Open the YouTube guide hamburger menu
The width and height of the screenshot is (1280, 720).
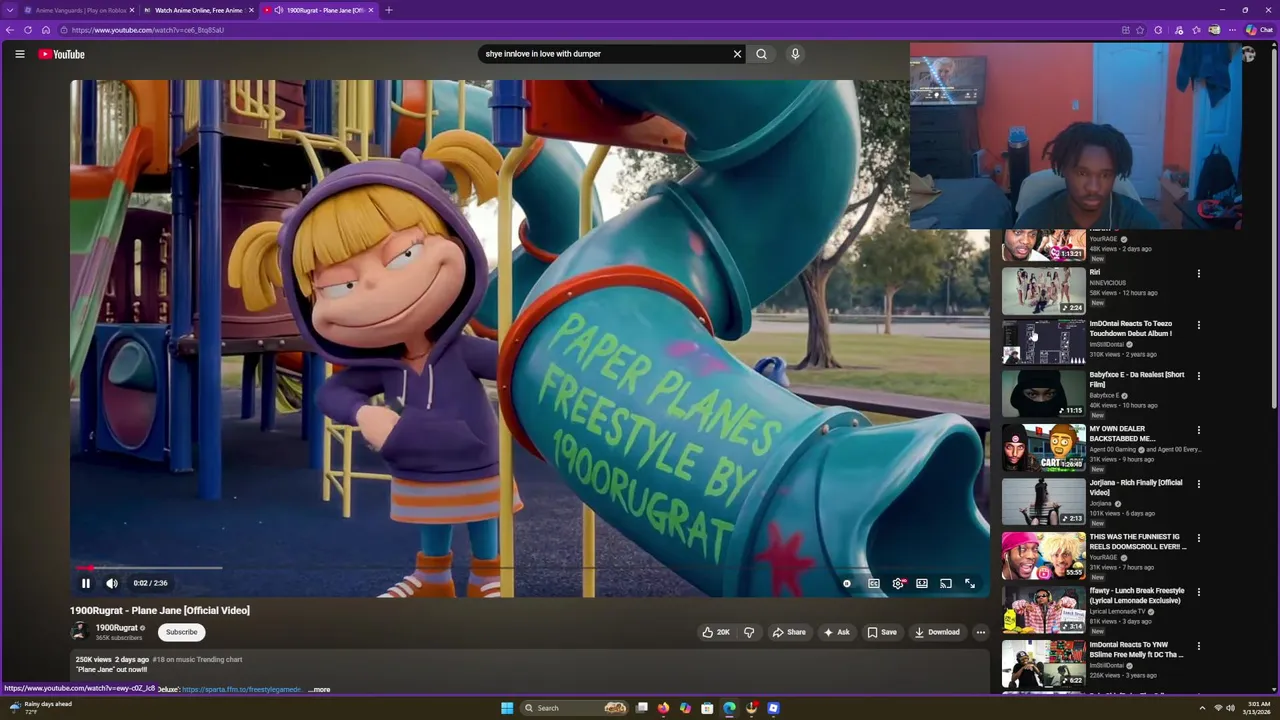point(19,54)
